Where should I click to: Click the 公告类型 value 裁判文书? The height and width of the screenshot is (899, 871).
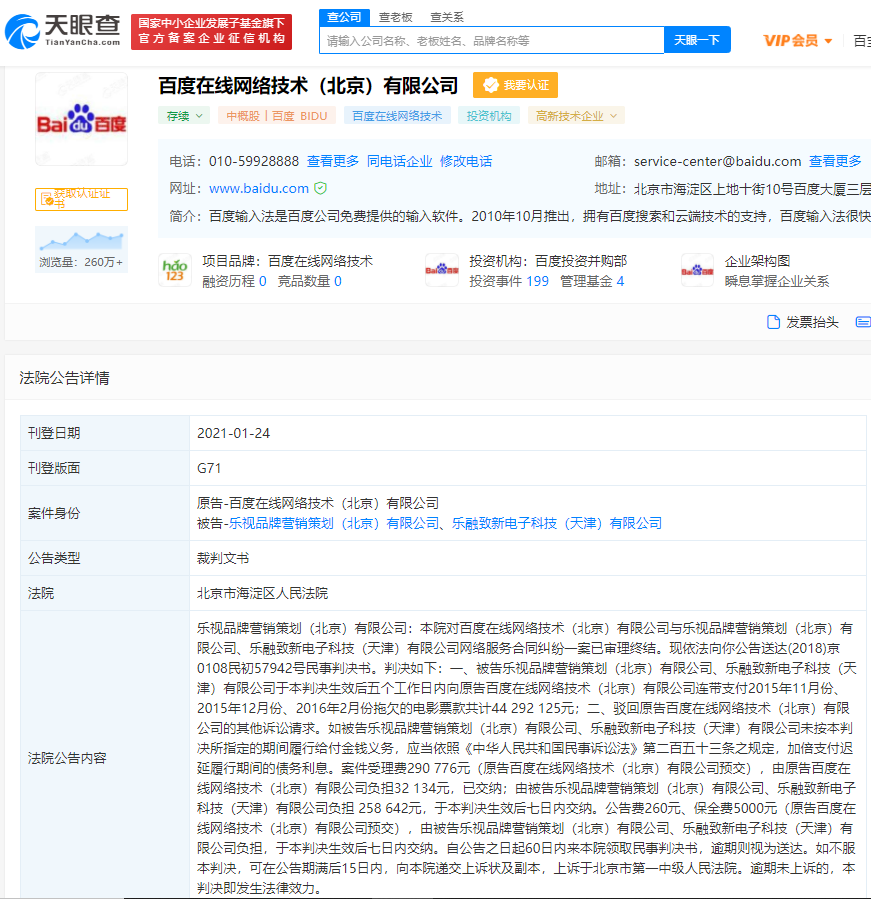pos(223,558)
